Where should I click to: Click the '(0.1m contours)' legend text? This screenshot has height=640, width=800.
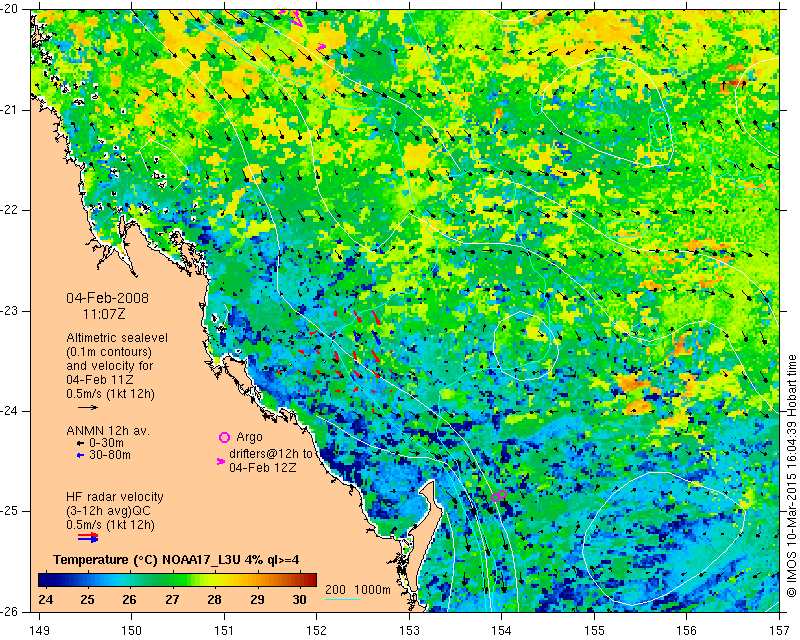[x=109, y=352]
